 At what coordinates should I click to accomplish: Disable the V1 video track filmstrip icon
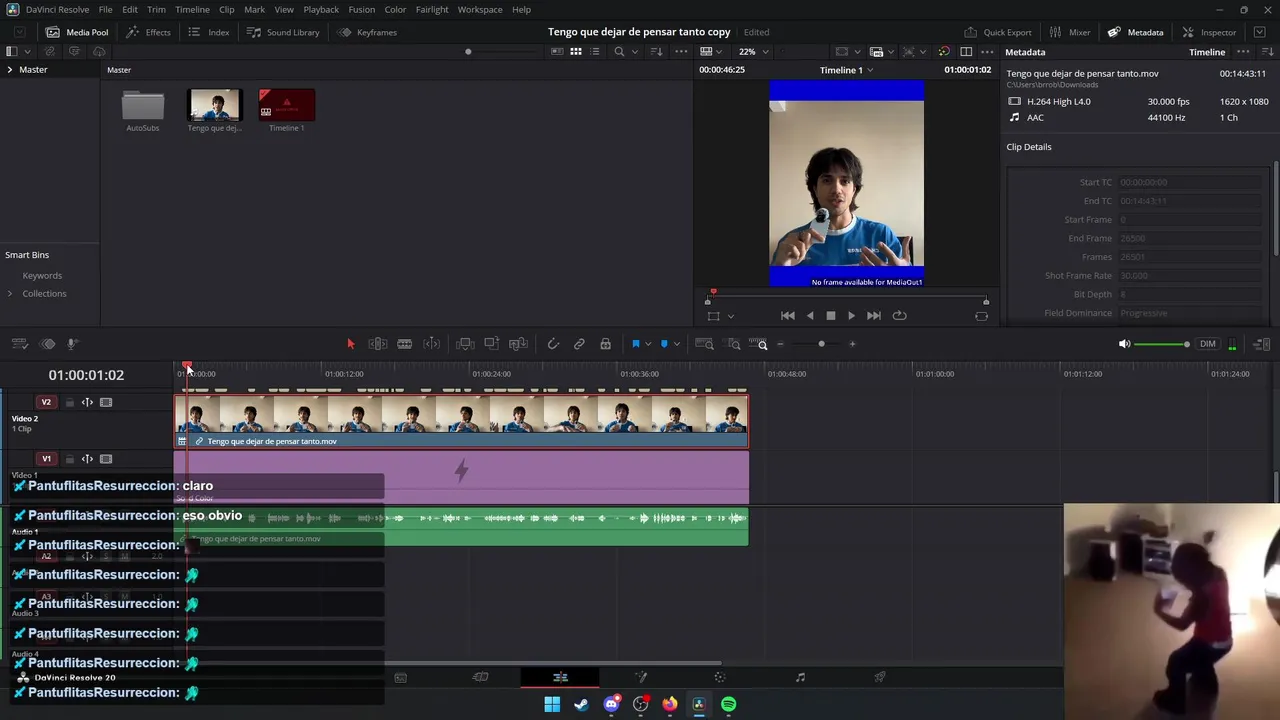pos(106,459)
